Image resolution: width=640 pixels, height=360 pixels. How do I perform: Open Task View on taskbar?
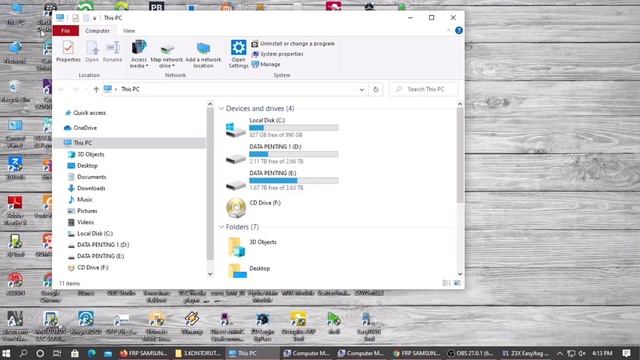point(57,353)
